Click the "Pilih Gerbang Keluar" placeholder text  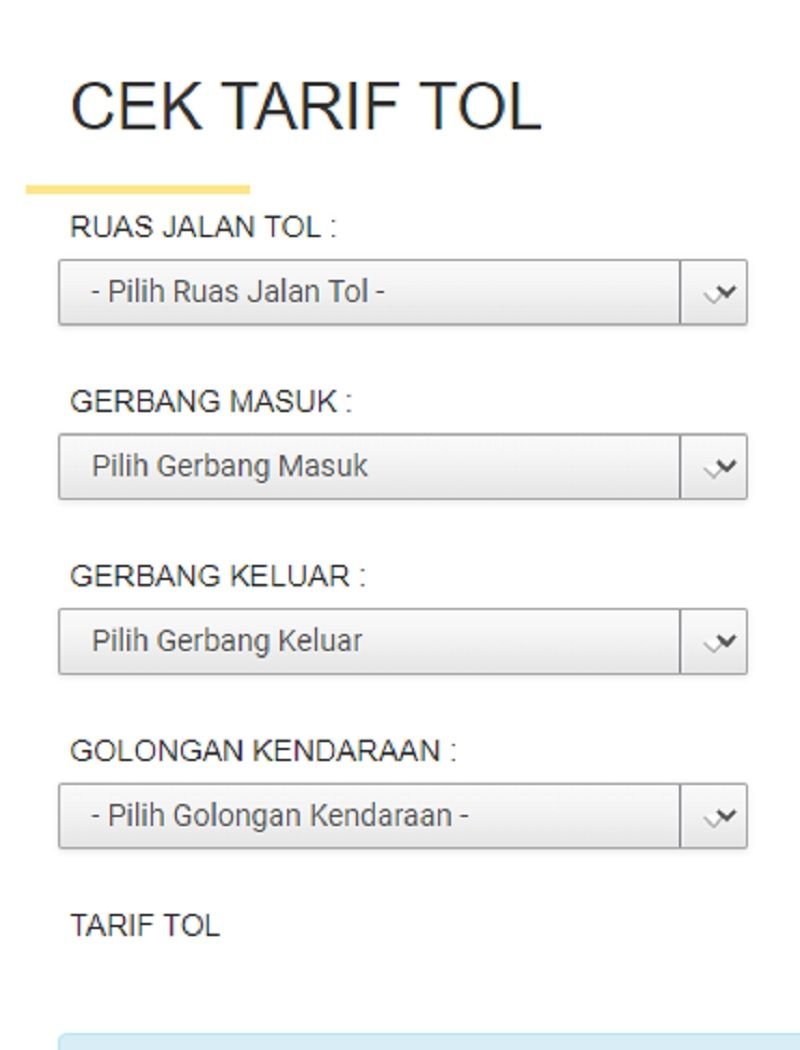tap(227, 641)
